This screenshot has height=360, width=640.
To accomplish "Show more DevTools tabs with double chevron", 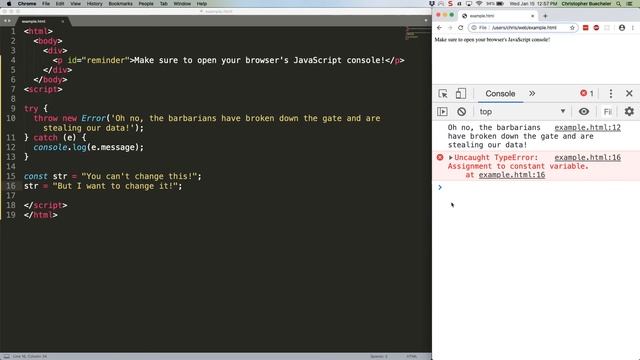I will (532, 93).
